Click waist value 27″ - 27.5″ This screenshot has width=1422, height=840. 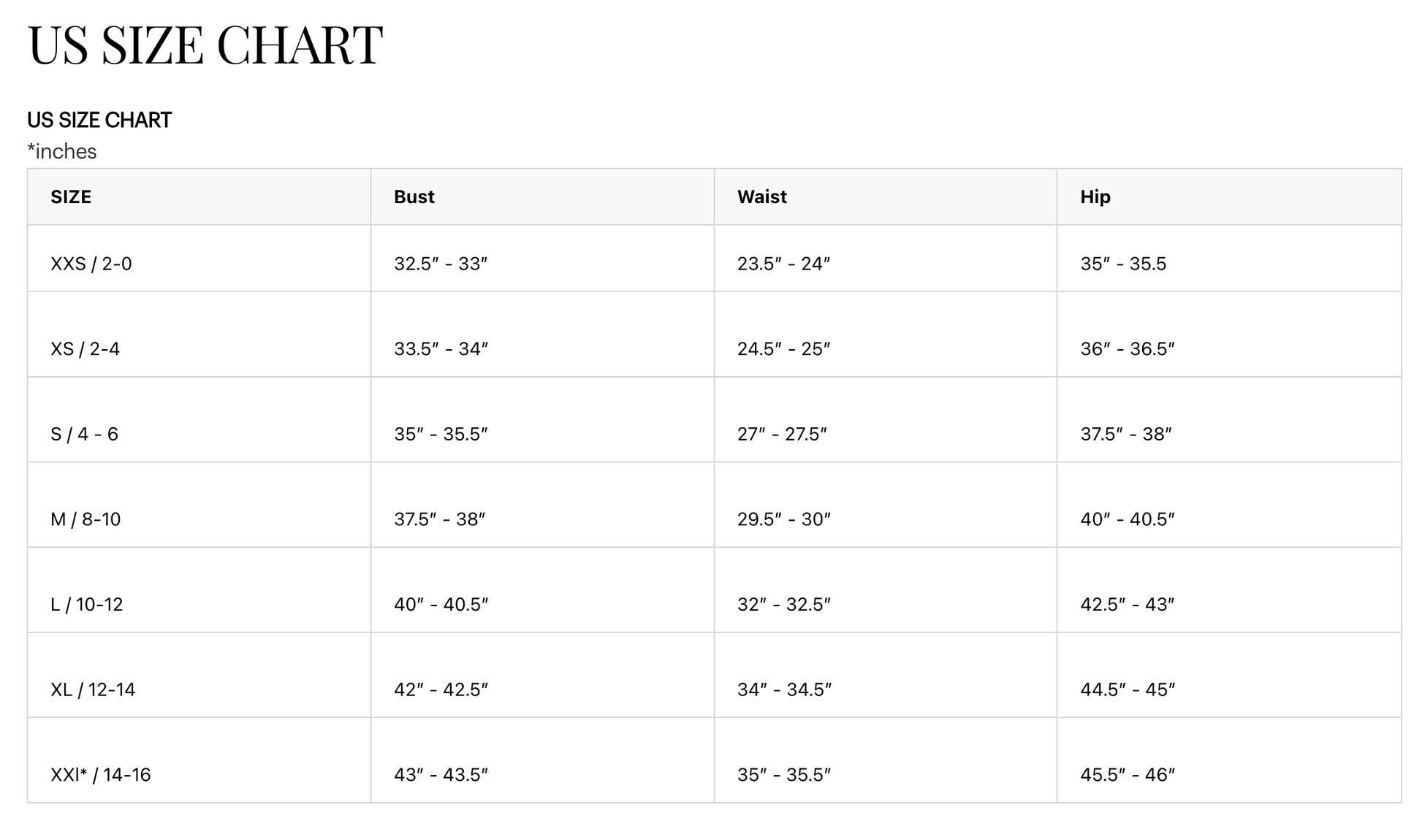pyautogui.click(x=782, y=434)
